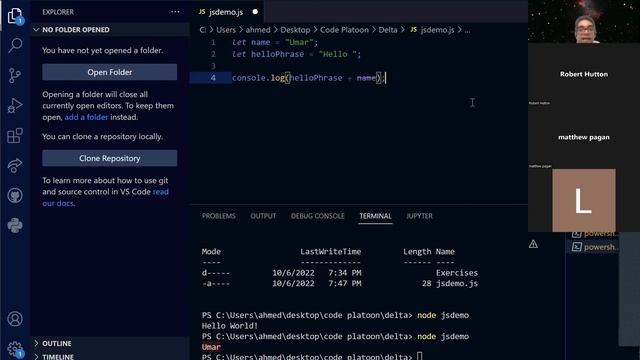Click 'jsdemo.js' in the terminal listing
The image size is (640, 360).
pyautogui.click(x=457, y=283)
